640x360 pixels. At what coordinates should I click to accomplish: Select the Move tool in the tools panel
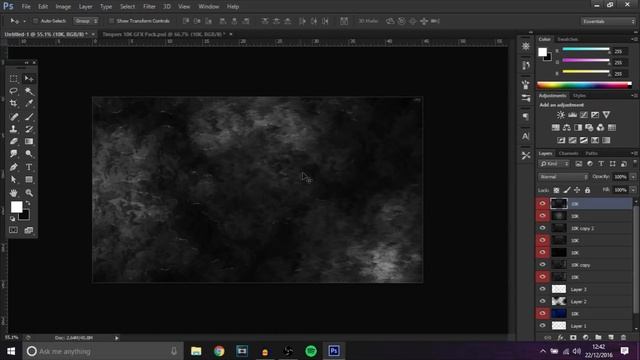pyautogui.click(x=29, y=78)
